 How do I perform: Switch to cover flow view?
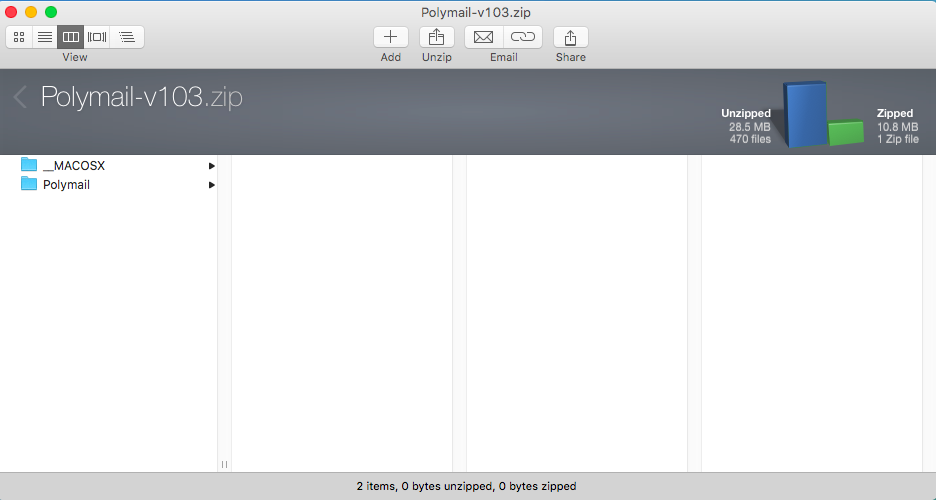(x=97, y=37)
